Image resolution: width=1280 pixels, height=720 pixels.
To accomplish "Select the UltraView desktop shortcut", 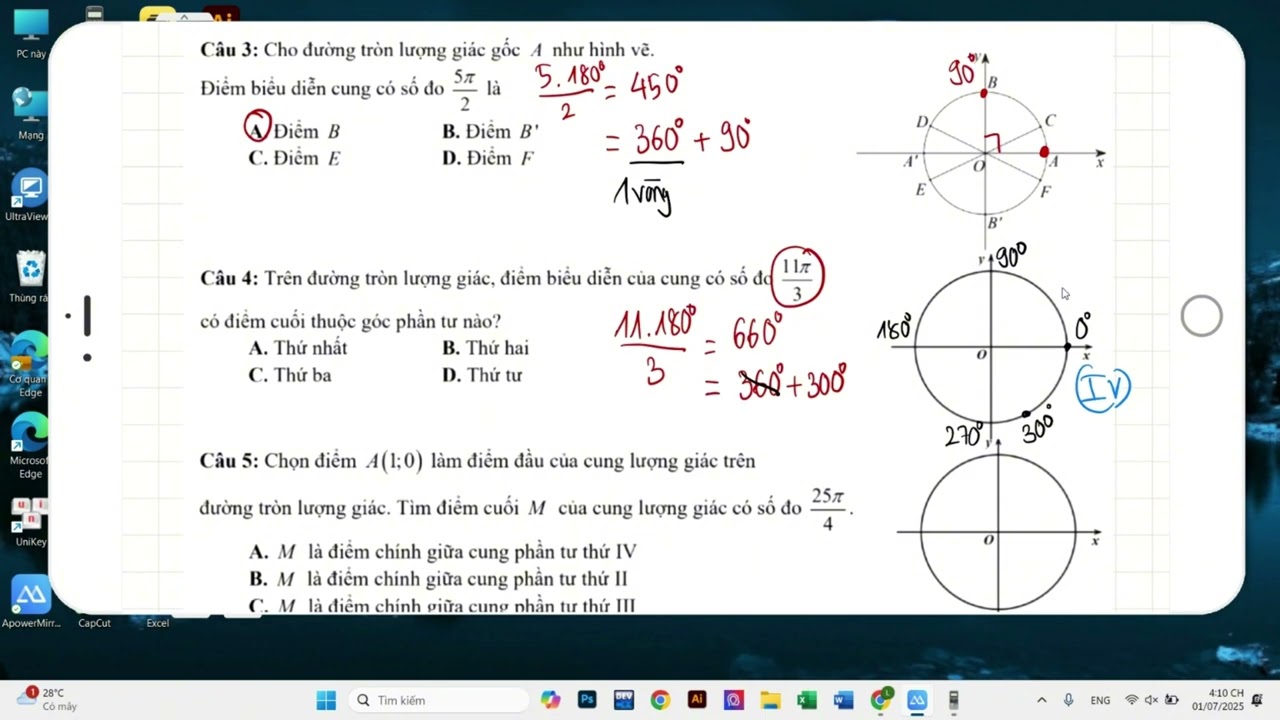I will 27,196.
